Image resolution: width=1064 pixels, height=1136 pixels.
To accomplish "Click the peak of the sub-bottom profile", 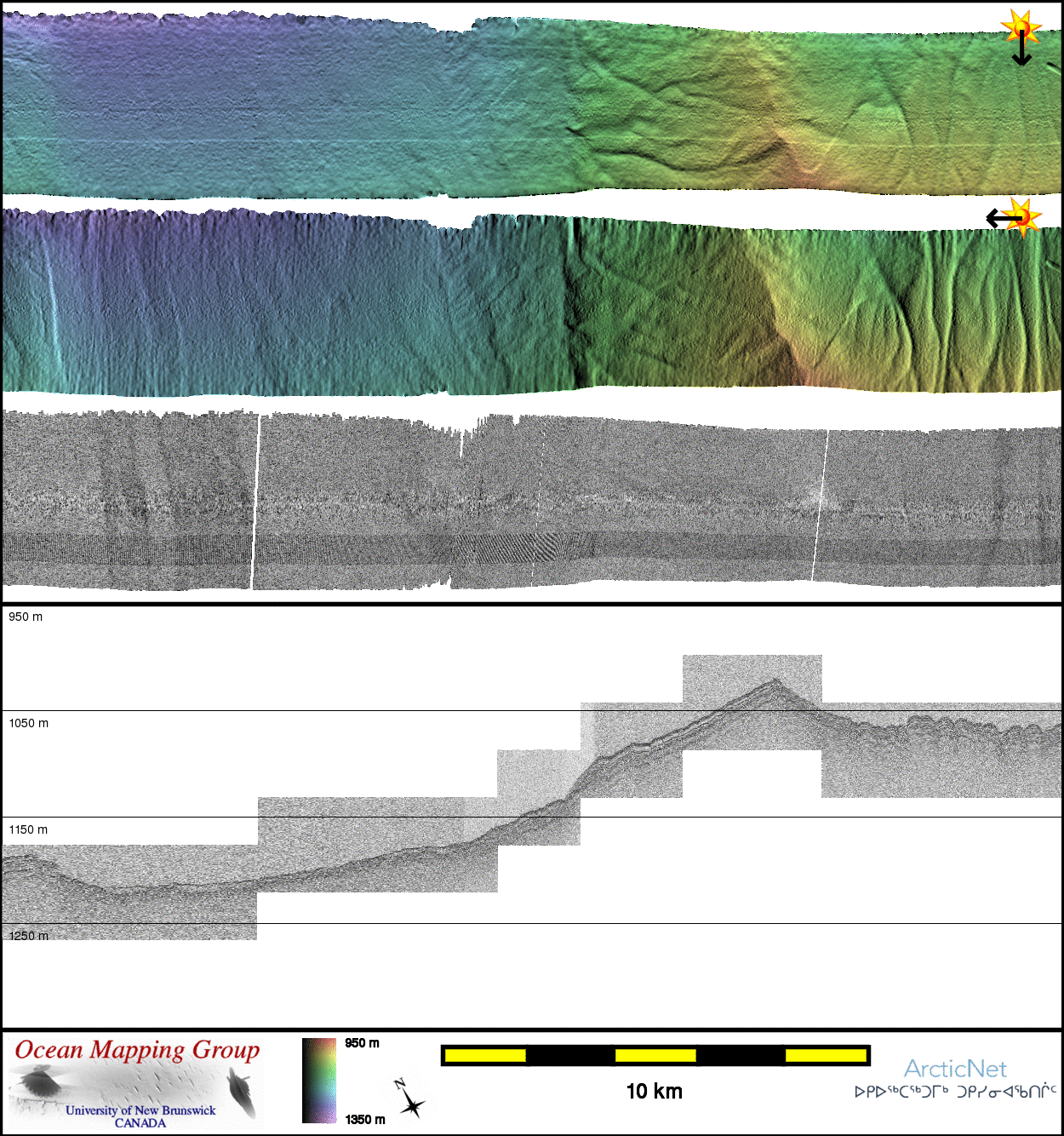I will click(x=775, y=680).
